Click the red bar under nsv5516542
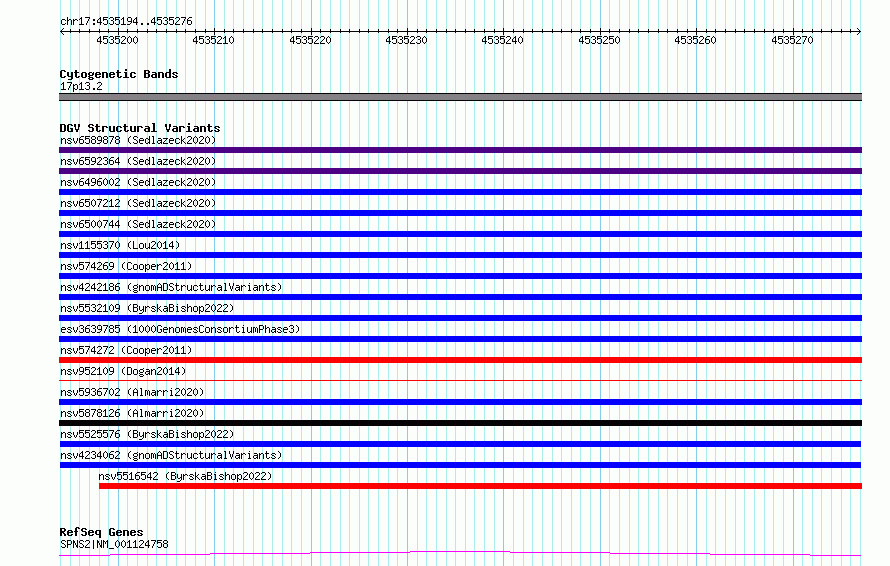 click(x=480, y=486)
